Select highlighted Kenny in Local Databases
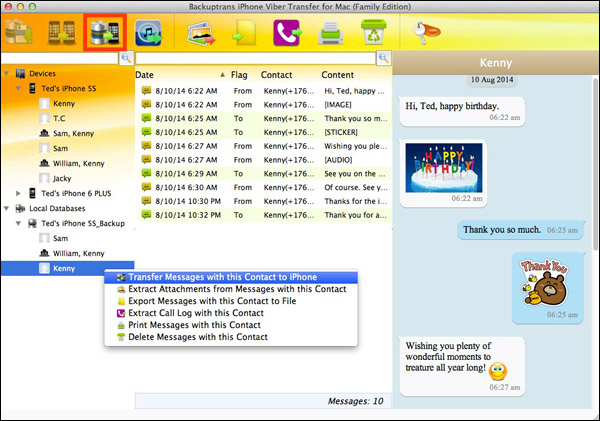 pos(67,268)
